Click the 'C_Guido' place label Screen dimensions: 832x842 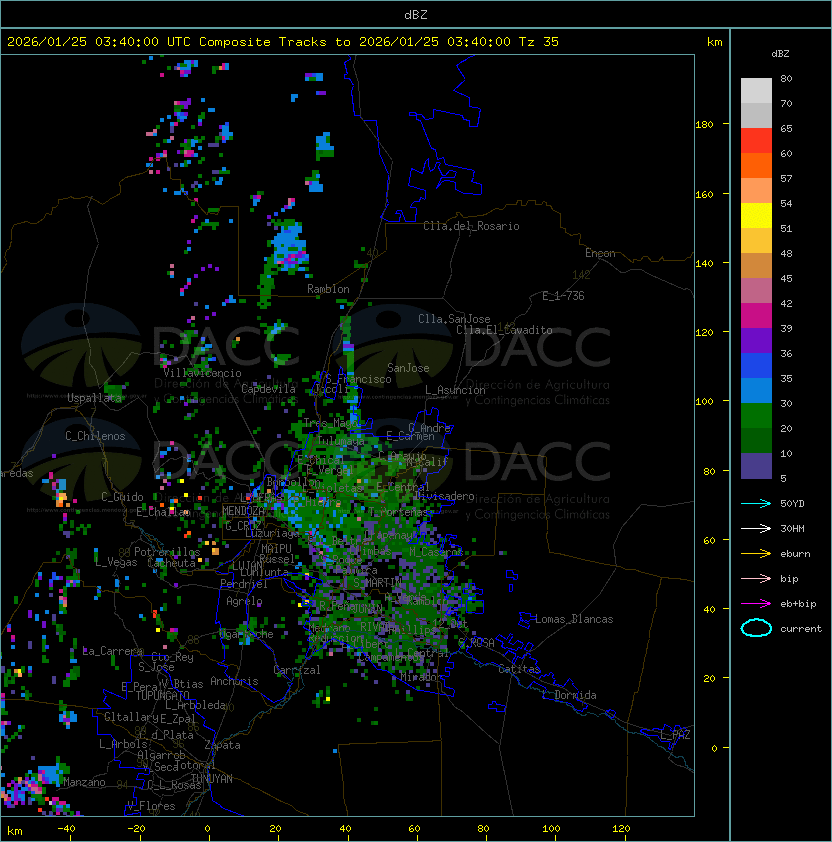point(122,497)
